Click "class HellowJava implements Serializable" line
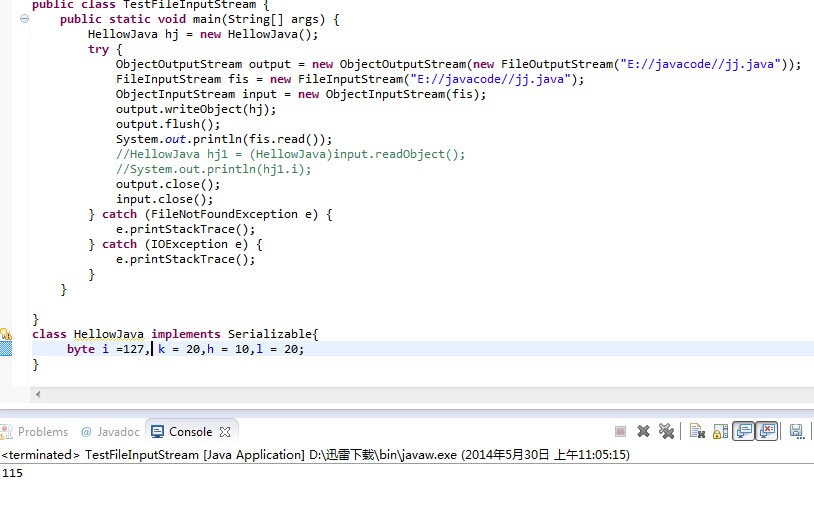 pos(175,334)
